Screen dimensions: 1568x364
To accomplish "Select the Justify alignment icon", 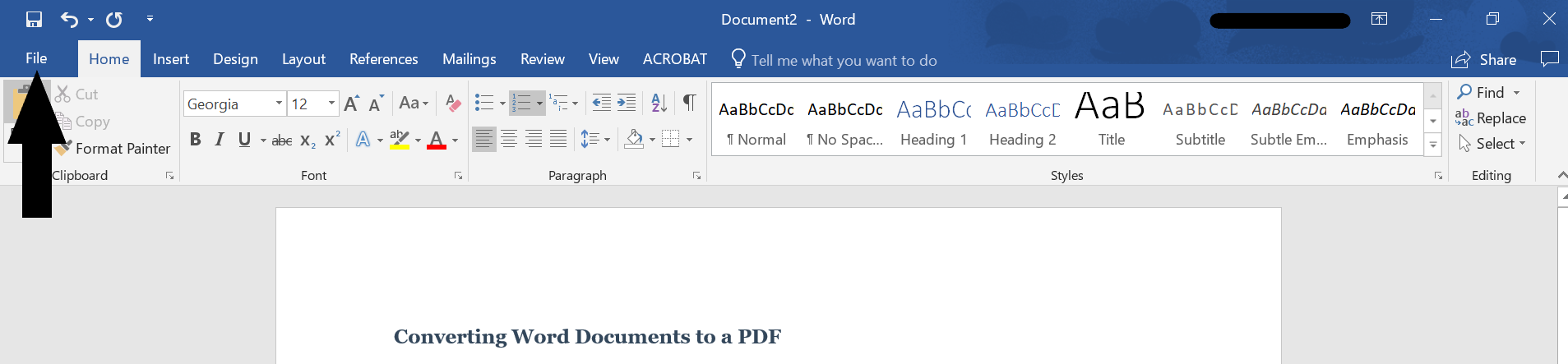I will [x=558, y=140].
